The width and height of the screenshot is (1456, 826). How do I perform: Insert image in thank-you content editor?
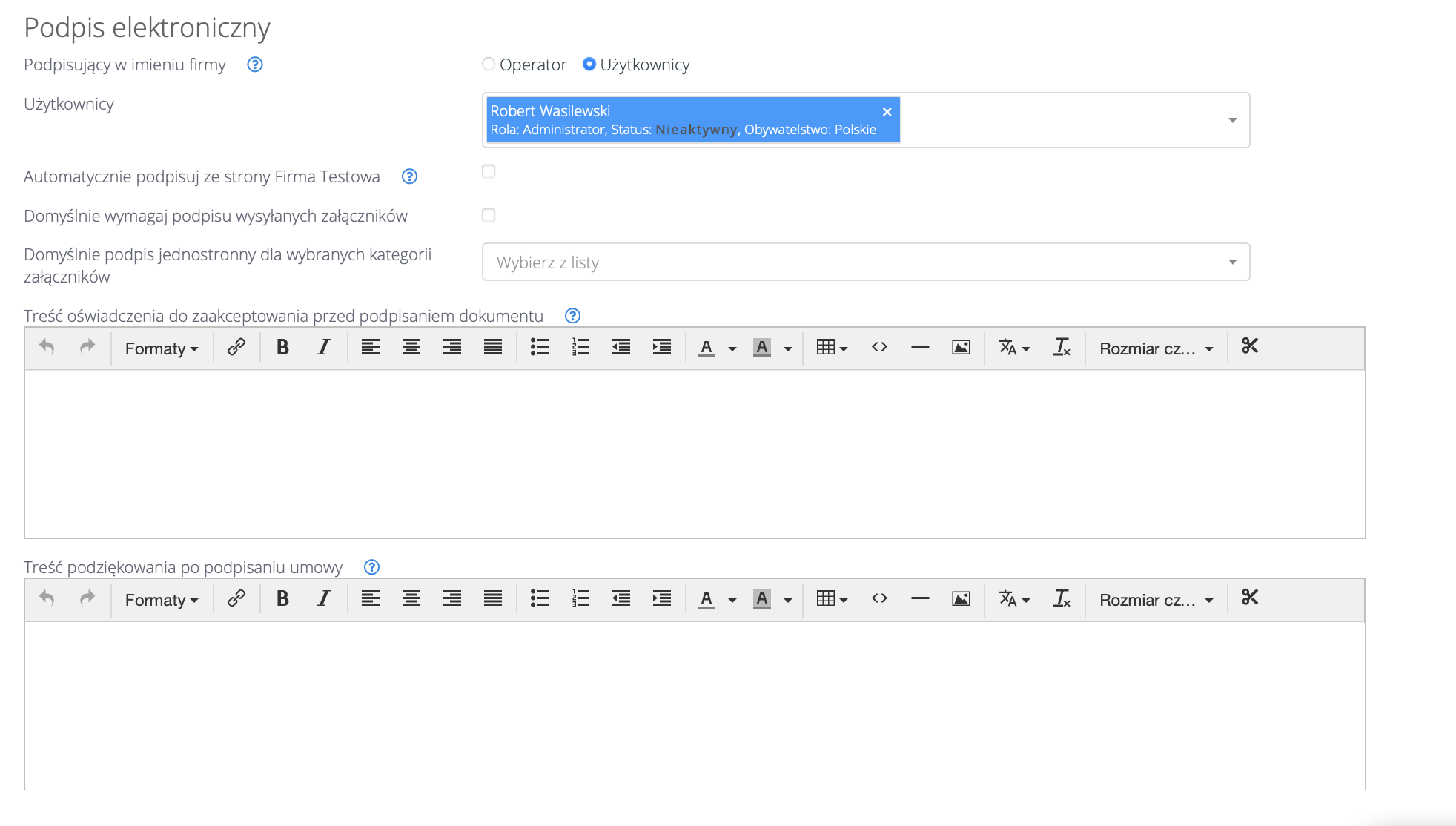pos(961,599)
